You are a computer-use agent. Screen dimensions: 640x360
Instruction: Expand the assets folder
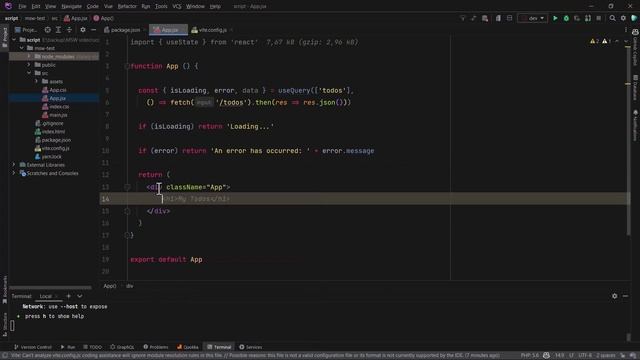36,81
